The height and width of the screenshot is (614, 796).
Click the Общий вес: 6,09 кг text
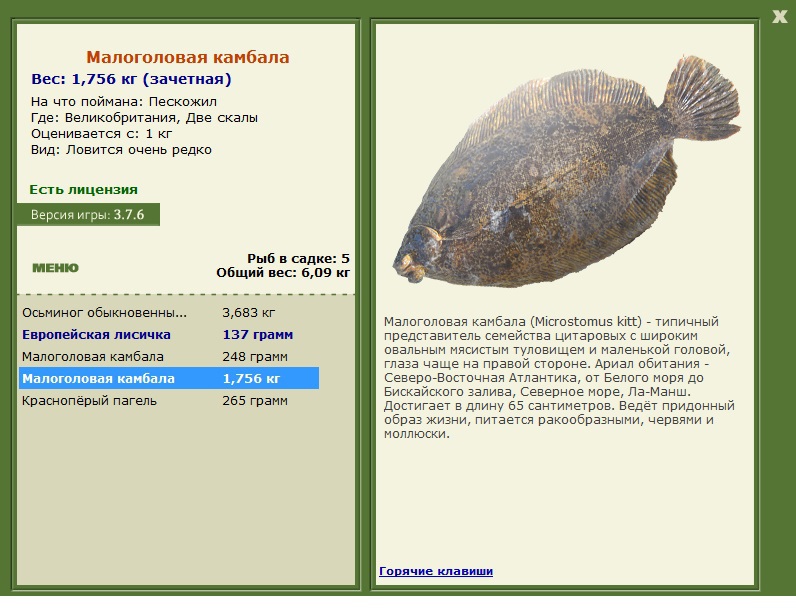coord(283,273)
